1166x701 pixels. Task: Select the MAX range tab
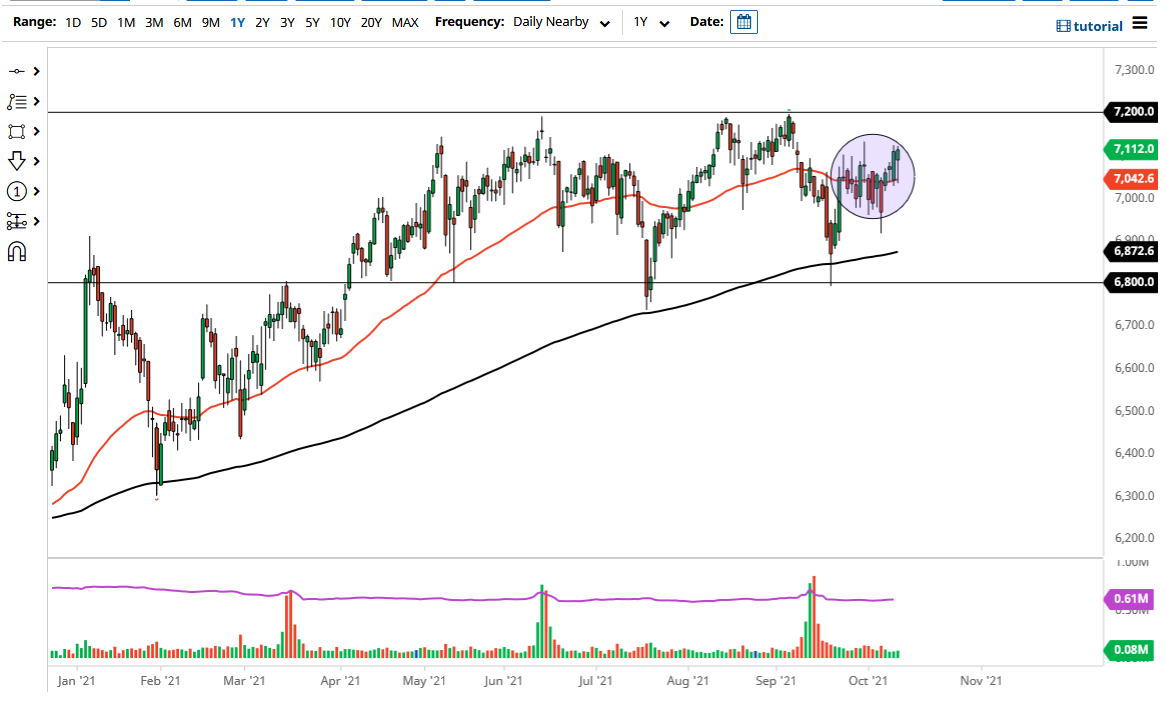pos(405,21)
